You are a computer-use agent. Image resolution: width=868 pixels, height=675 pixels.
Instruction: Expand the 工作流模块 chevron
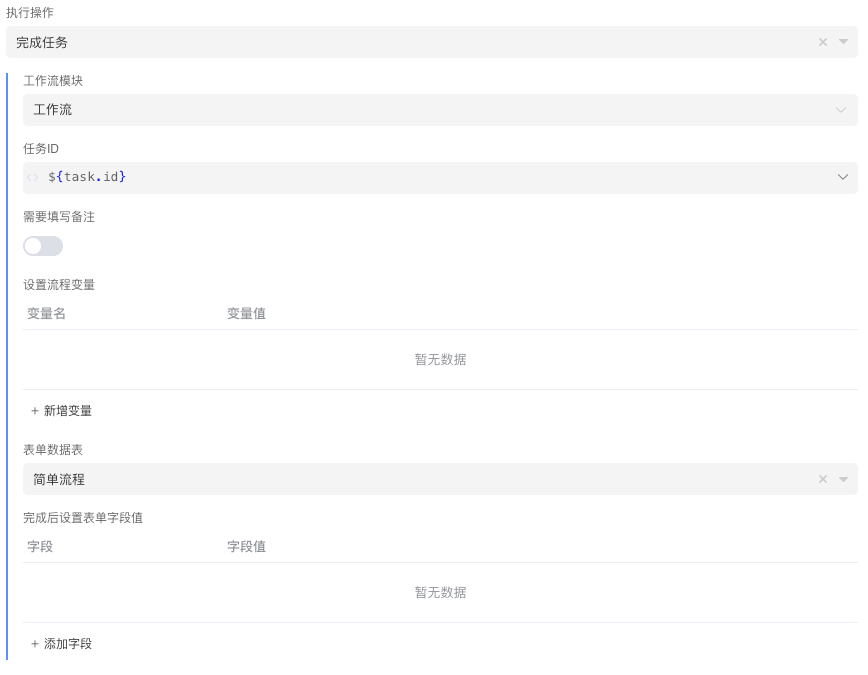pos(841,110)
